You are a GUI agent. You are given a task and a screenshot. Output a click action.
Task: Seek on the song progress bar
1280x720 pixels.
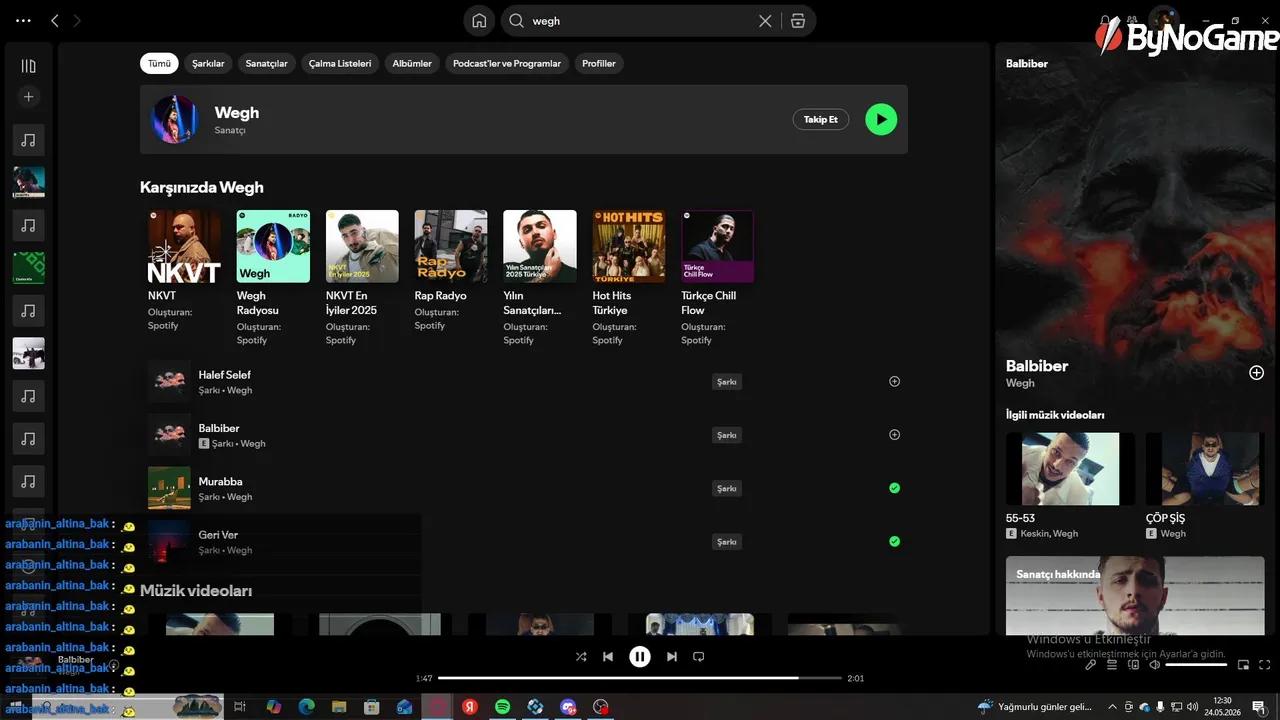coord(640,678)
